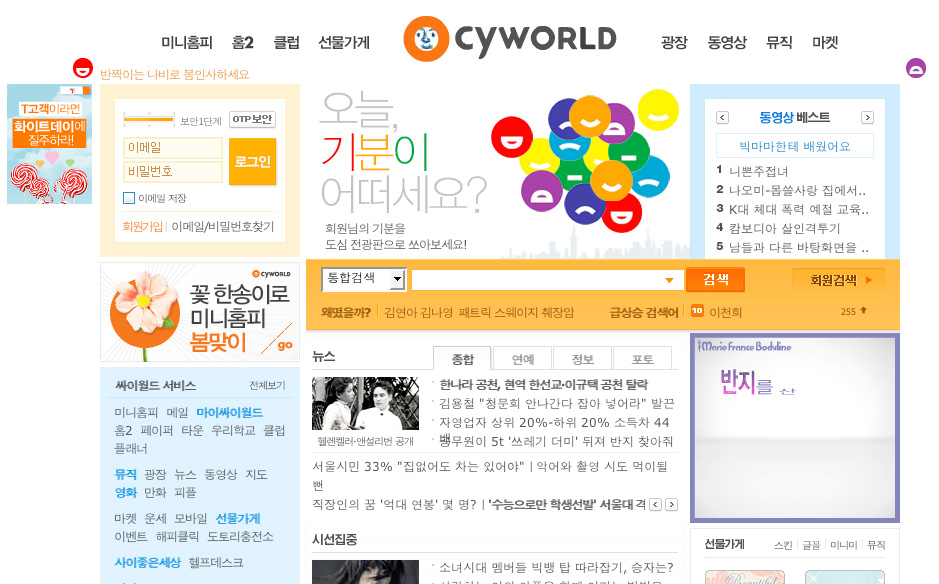The width and height of the screenshot is (939, 584).
Task: Open 마이싸이월드 service link
Action: [229, 413]
